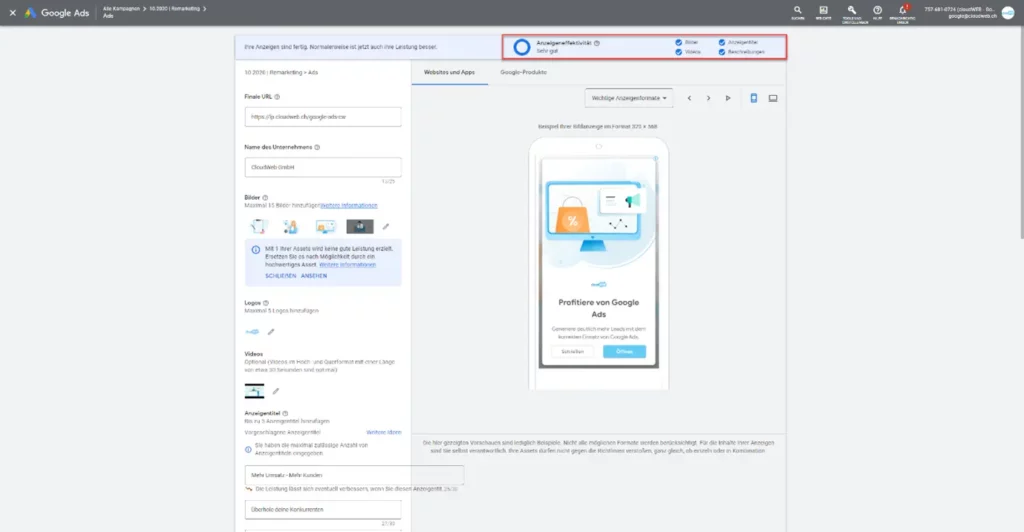Viewport: 1024px width, 532px height.
Task: Click into the Finale URL input field
Action: click(x=322, y=117)
